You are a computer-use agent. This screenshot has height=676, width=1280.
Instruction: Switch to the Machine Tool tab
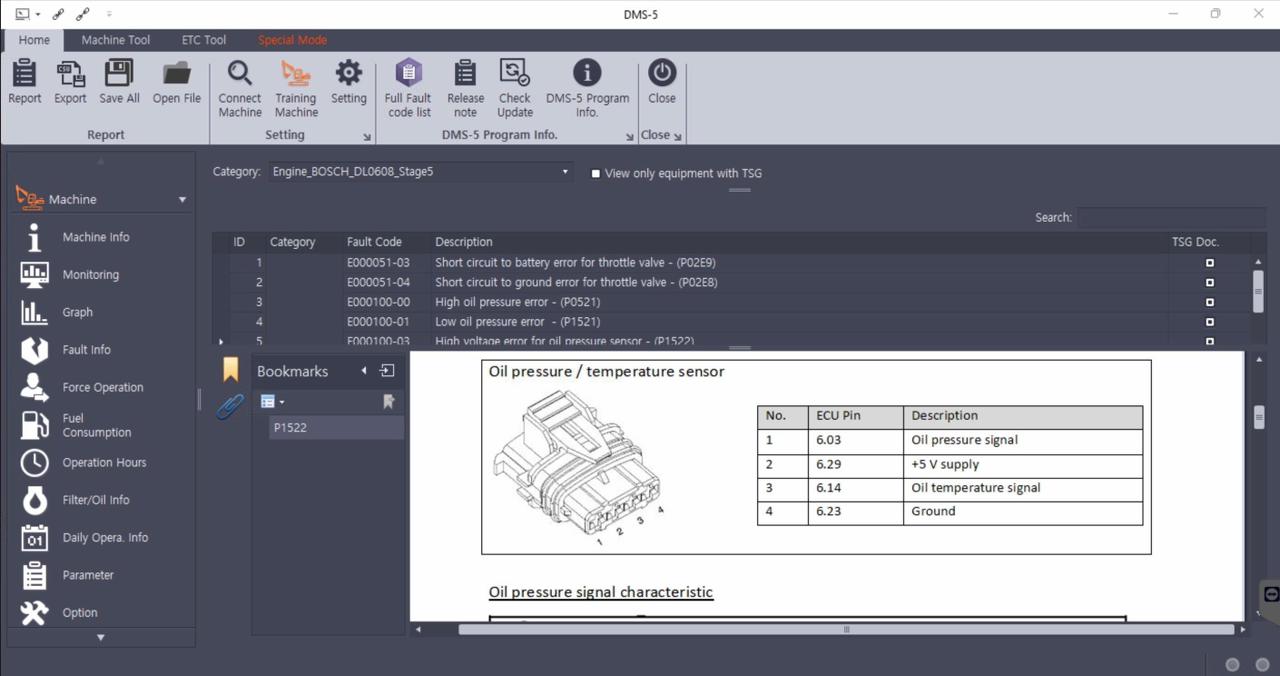116,40
